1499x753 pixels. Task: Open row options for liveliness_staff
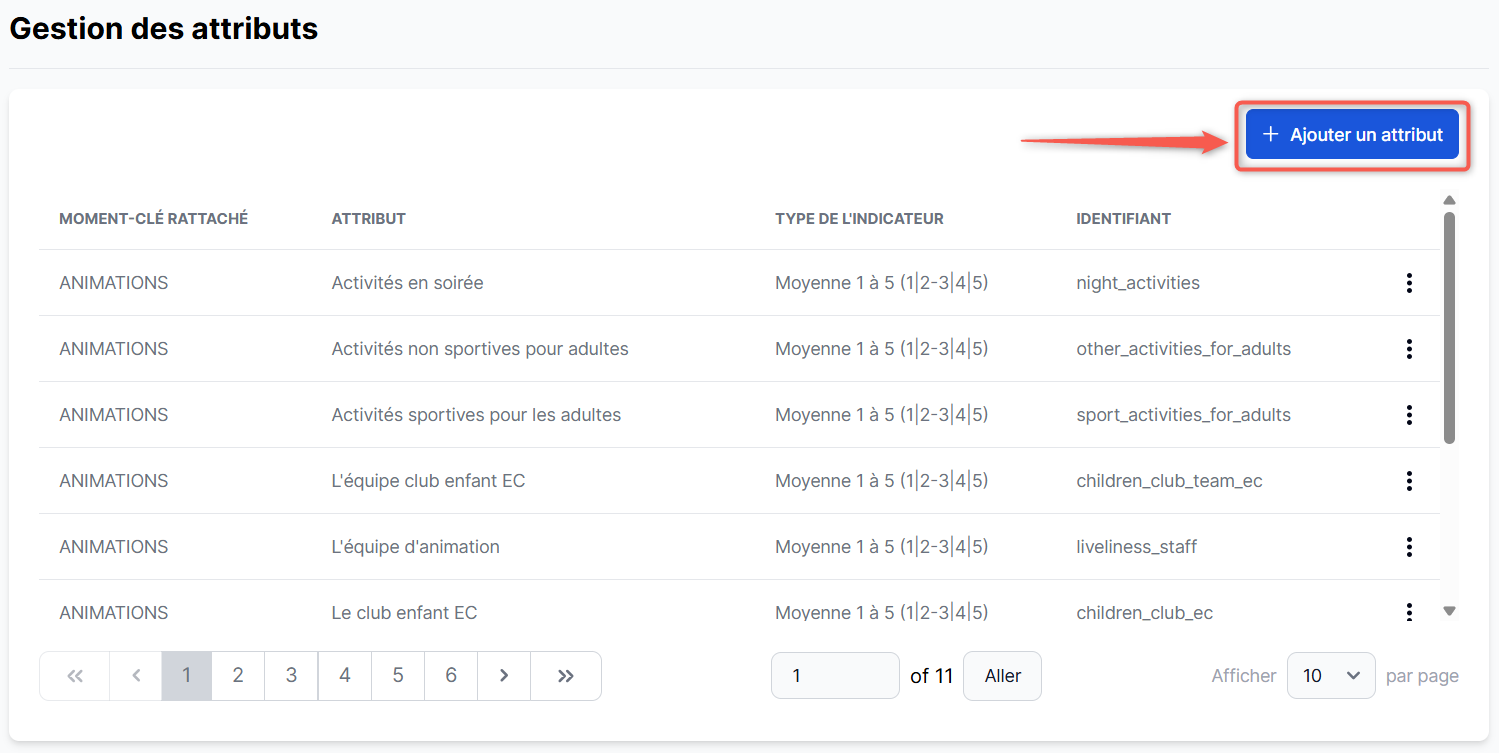[x=1409, y=547]
